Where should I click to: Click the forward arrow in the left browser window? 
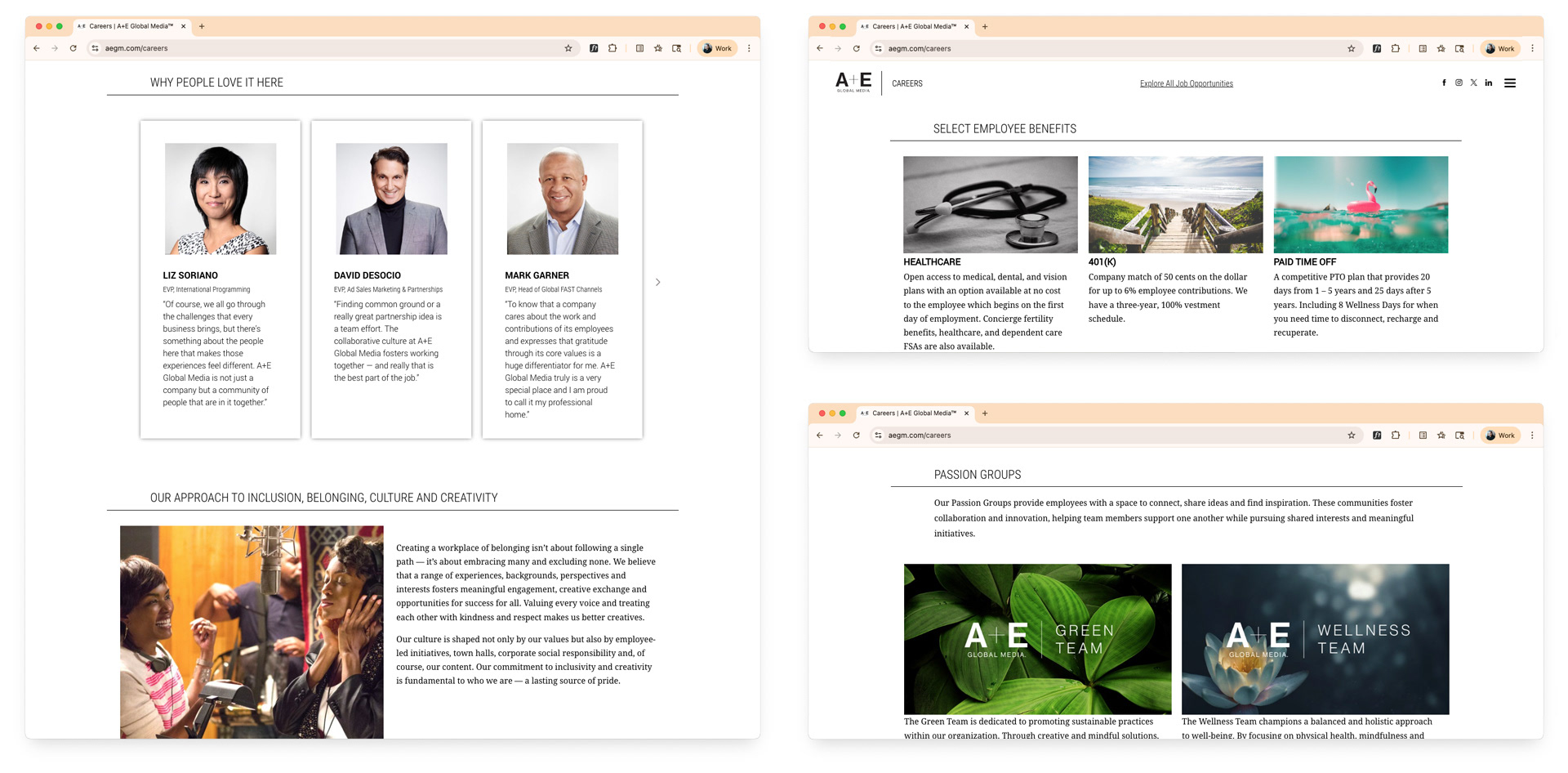55,48
